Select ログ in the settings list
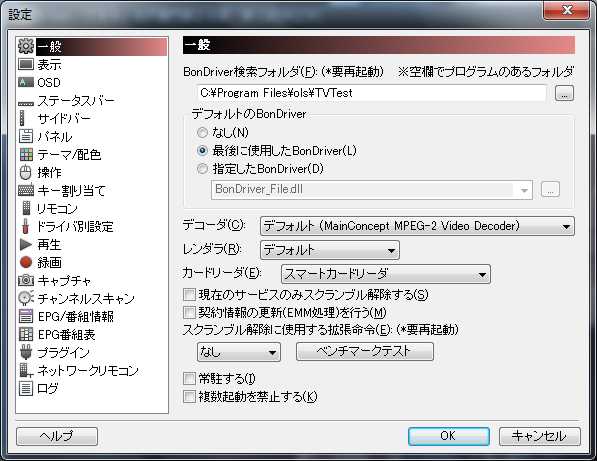 pyautogui.click(x=48, y=388)
